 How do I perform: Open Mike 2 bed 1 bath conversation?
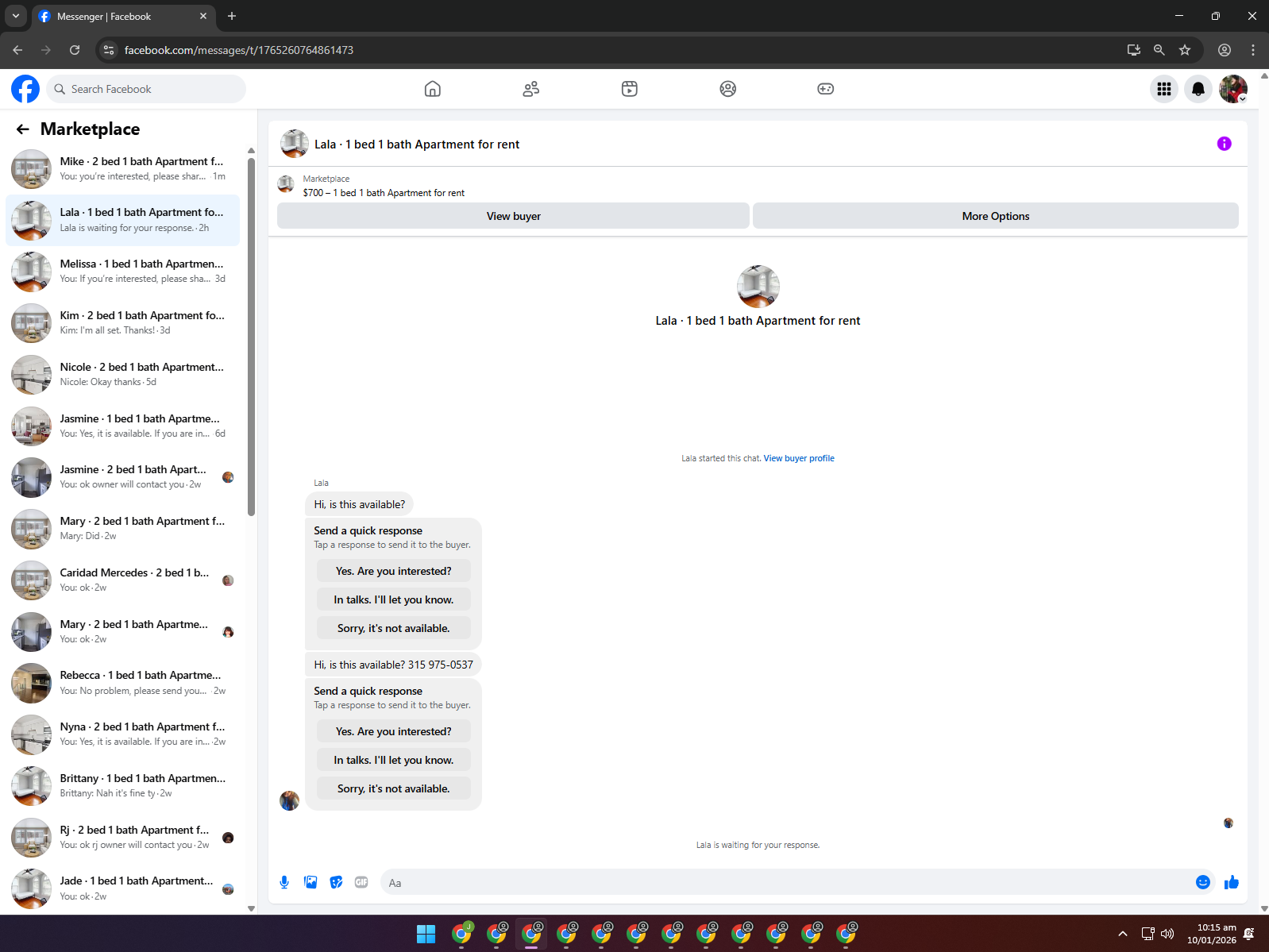(x=123, y=169)
